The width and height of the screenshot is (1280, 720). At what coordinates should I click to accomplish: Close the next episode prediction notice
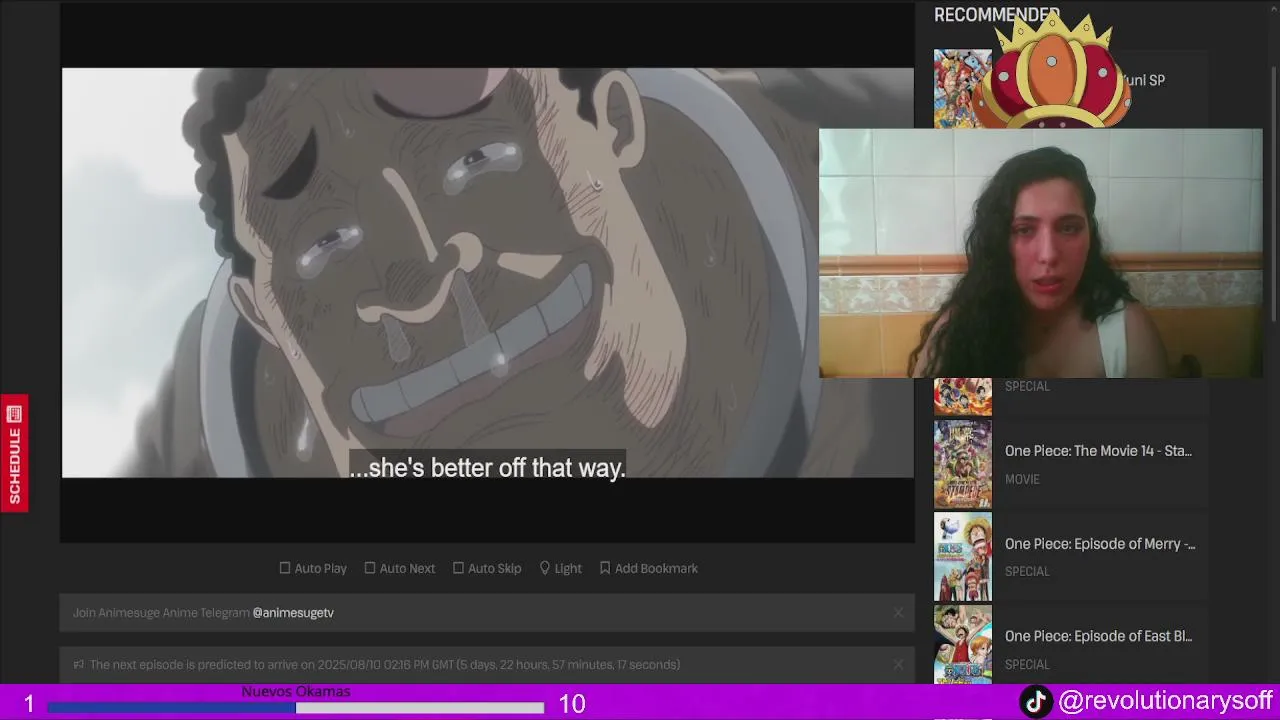click(x=898, y=665)
